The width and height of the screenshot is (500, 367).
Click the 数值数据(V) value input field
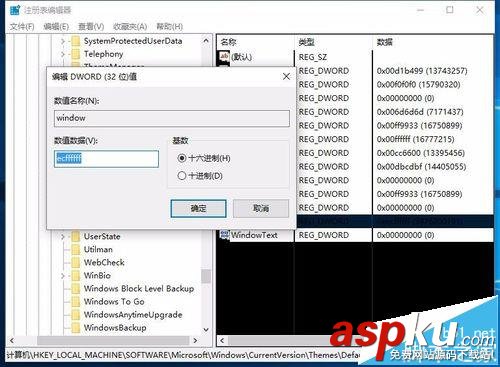pos(106,159)
